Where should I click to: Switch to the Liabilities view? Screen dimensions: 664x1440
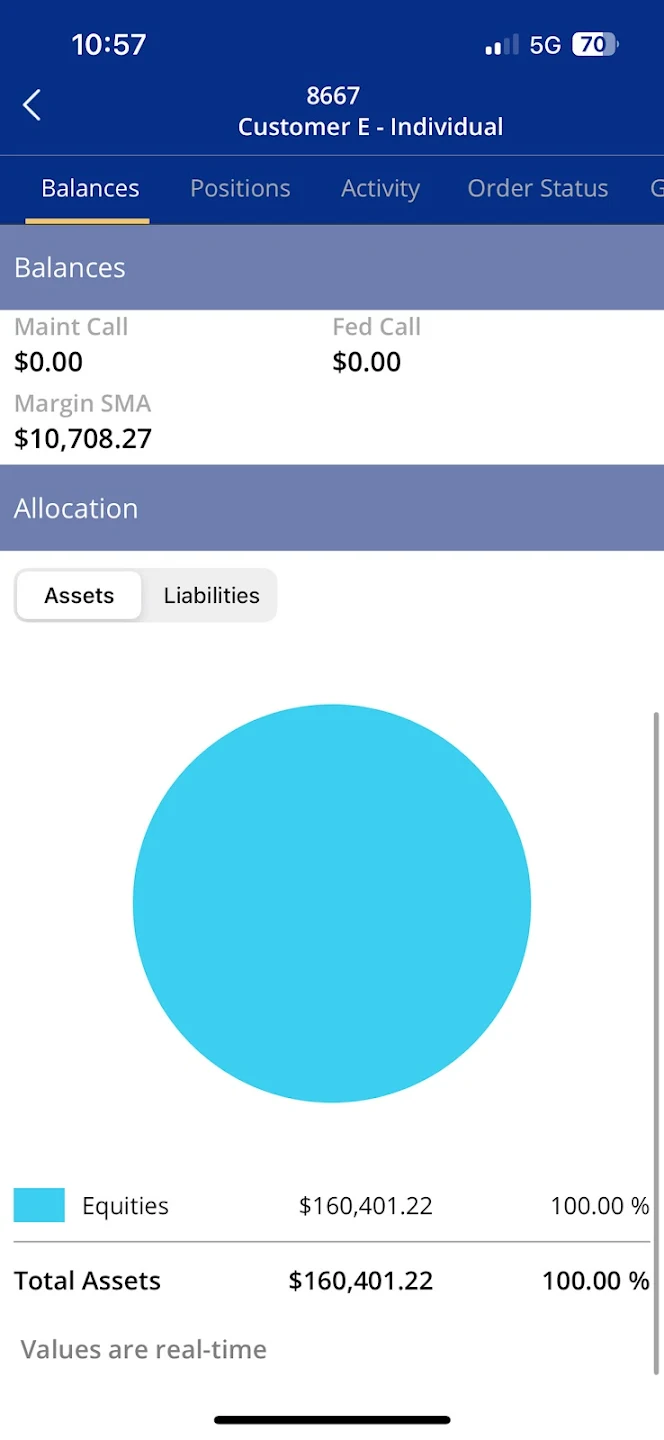click(211, 595)
